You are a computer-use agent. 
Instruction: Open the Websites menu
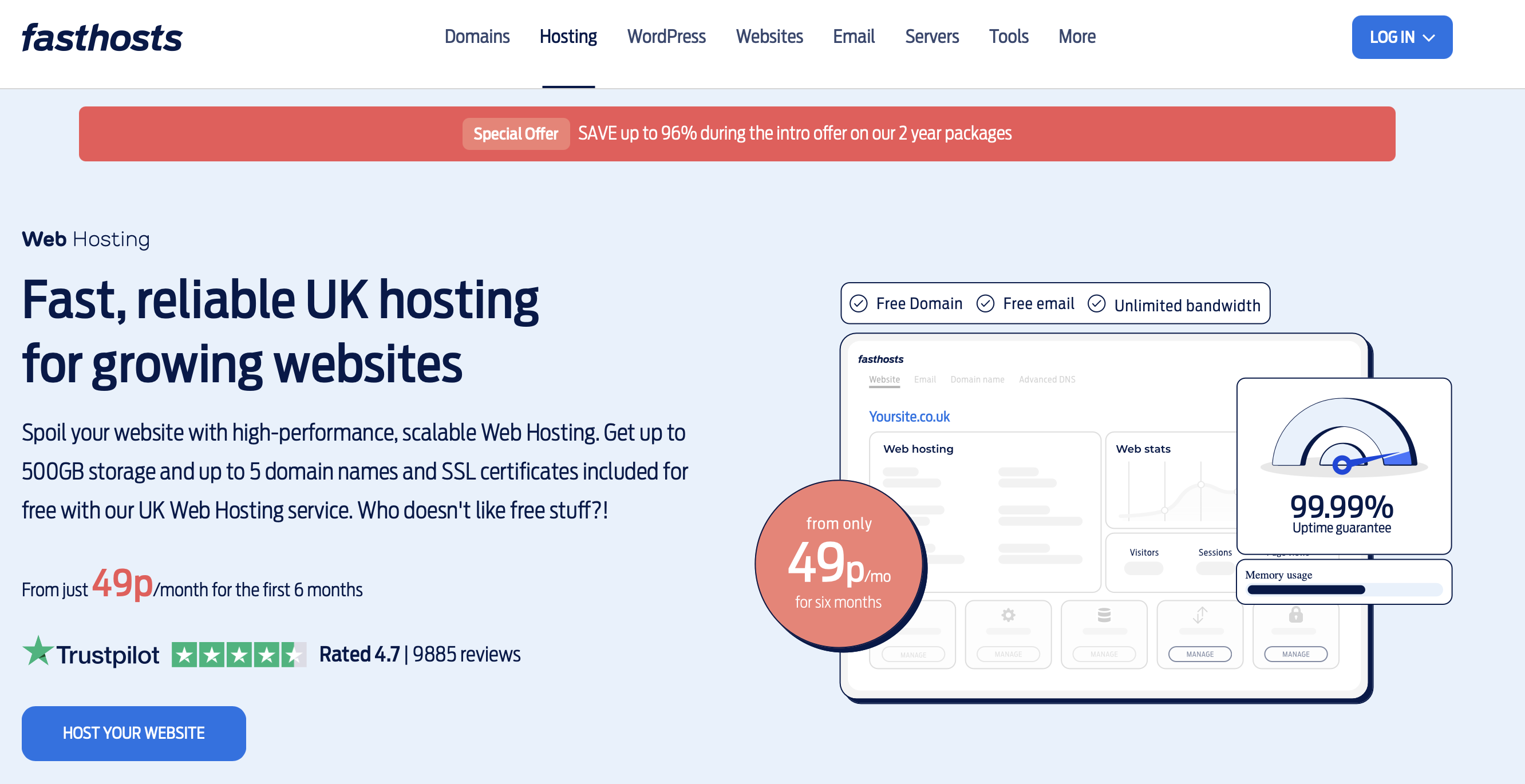(x=769, y=37)
